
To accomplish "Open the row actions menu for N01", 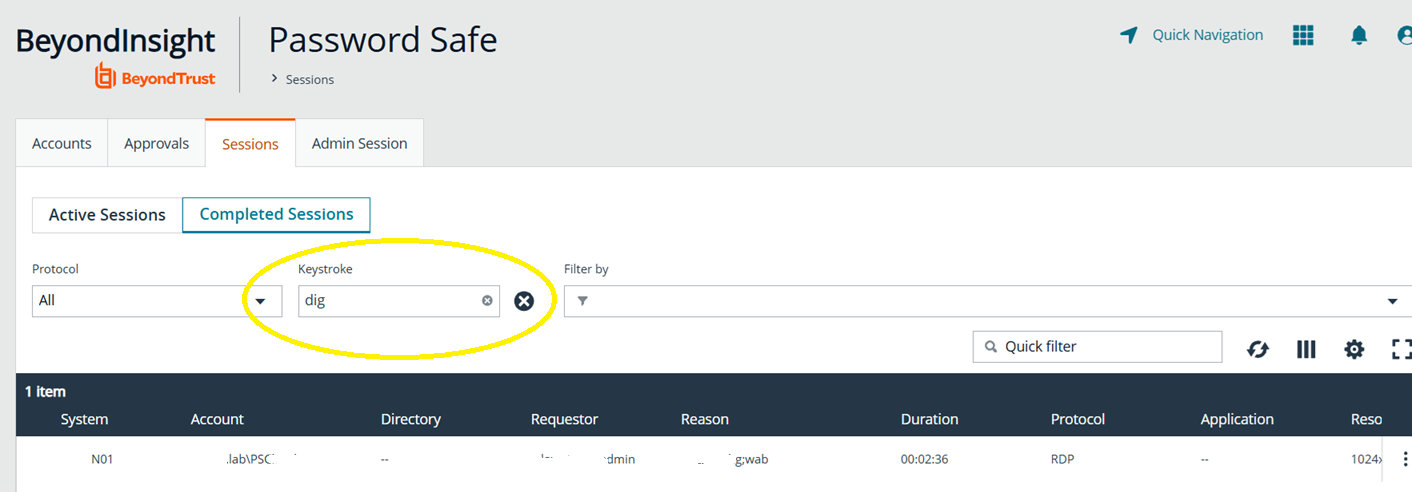I will (x=1404, y=460).
